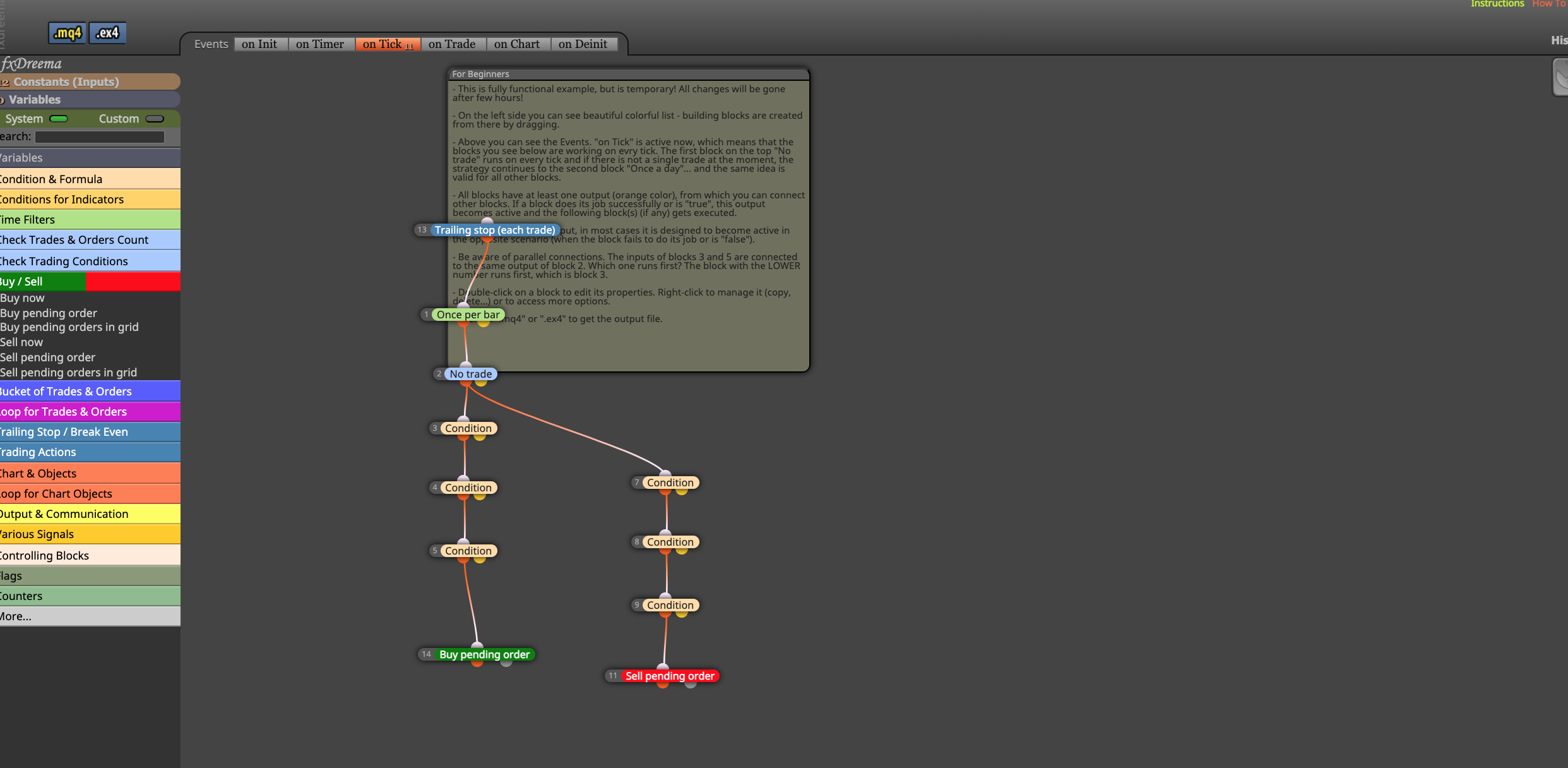Select the Sell pending order block on canvas
This screenshot has height=768, width=1568.
(670, 676)
